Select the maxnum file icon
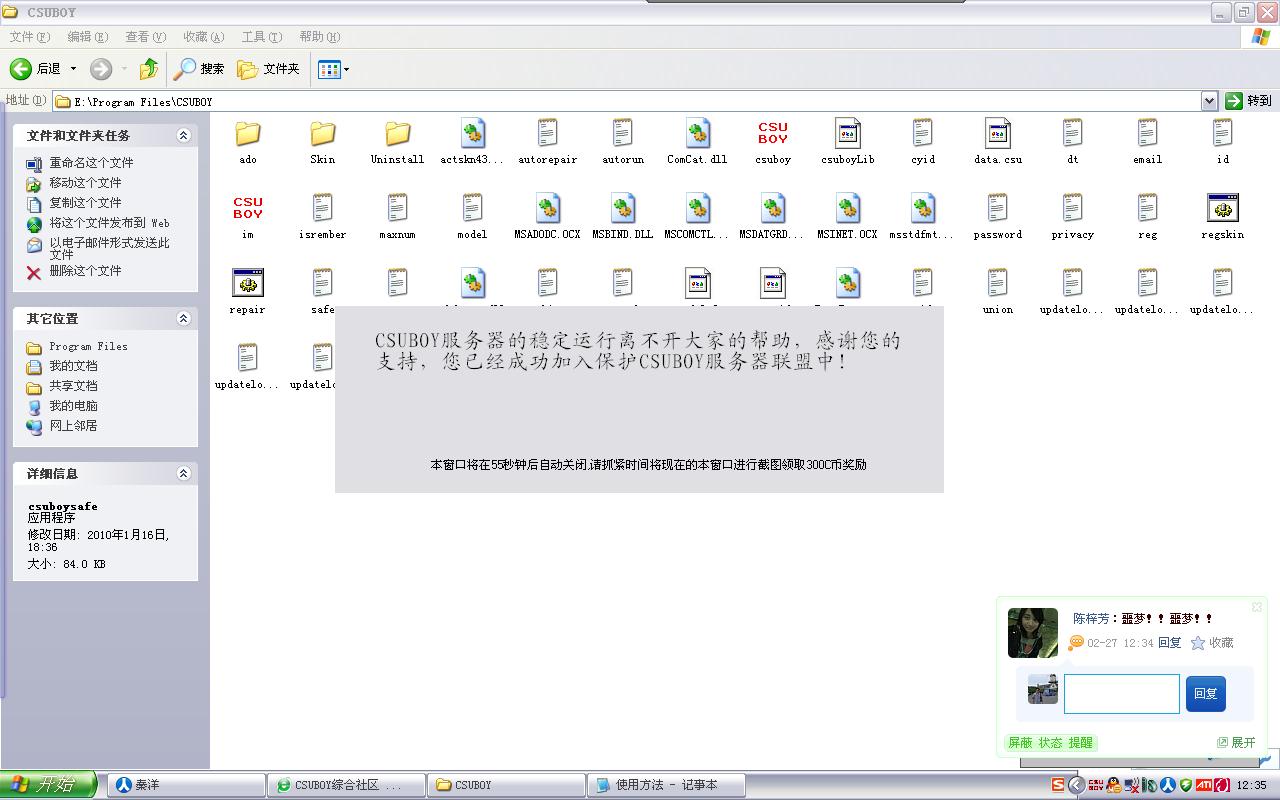The height and width of the screenshot is (800, 1280). point(398,209)
